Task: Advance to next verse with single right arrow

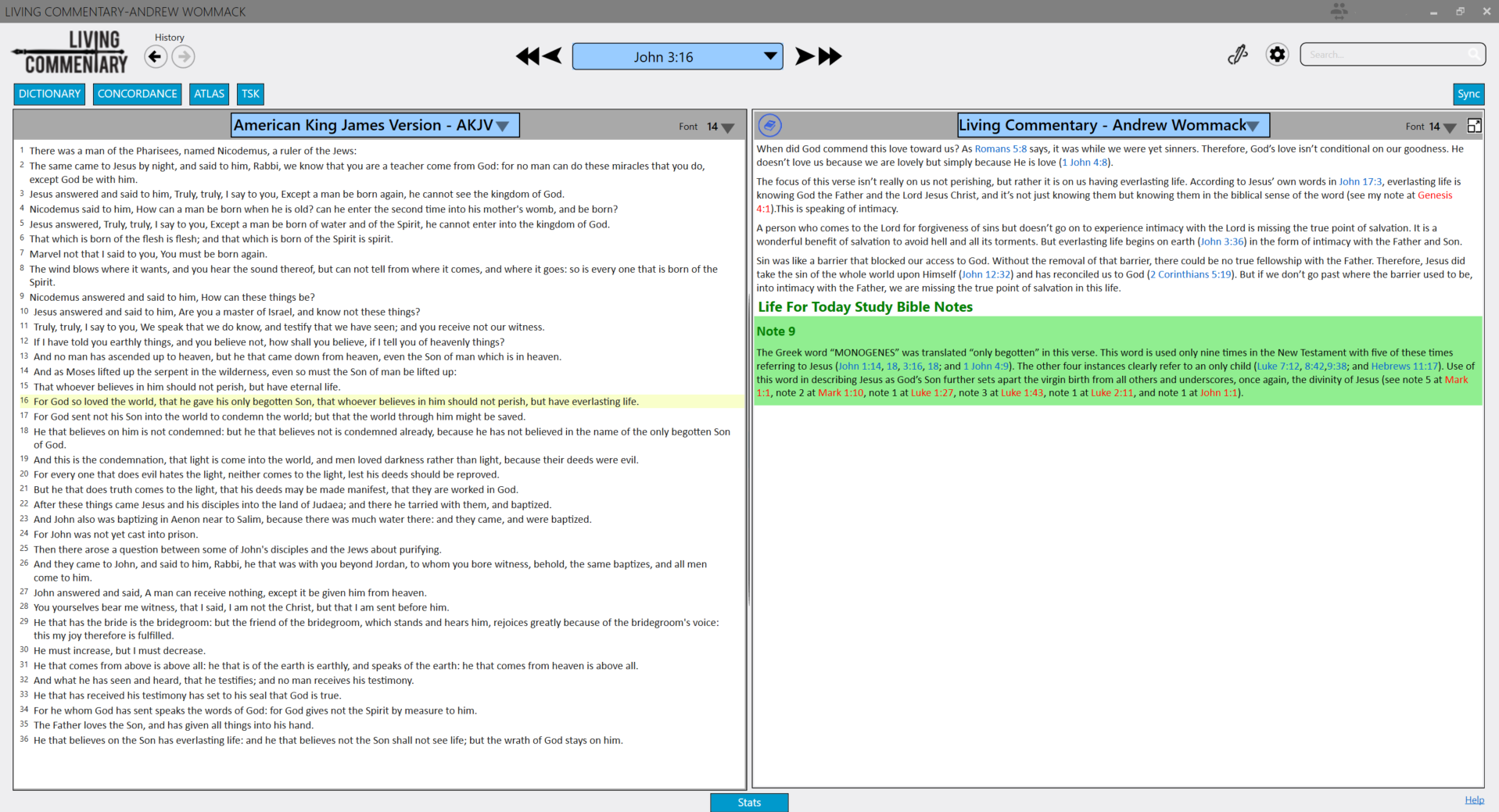Action: point(804,56)
